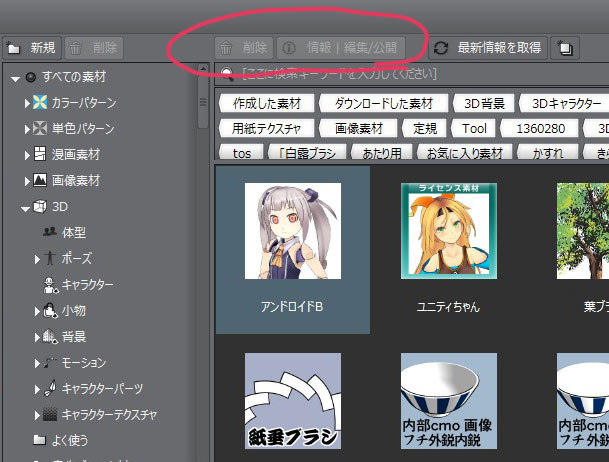
Task: Select the キャラクター icon in the tree
Action: tap(50, 285)
